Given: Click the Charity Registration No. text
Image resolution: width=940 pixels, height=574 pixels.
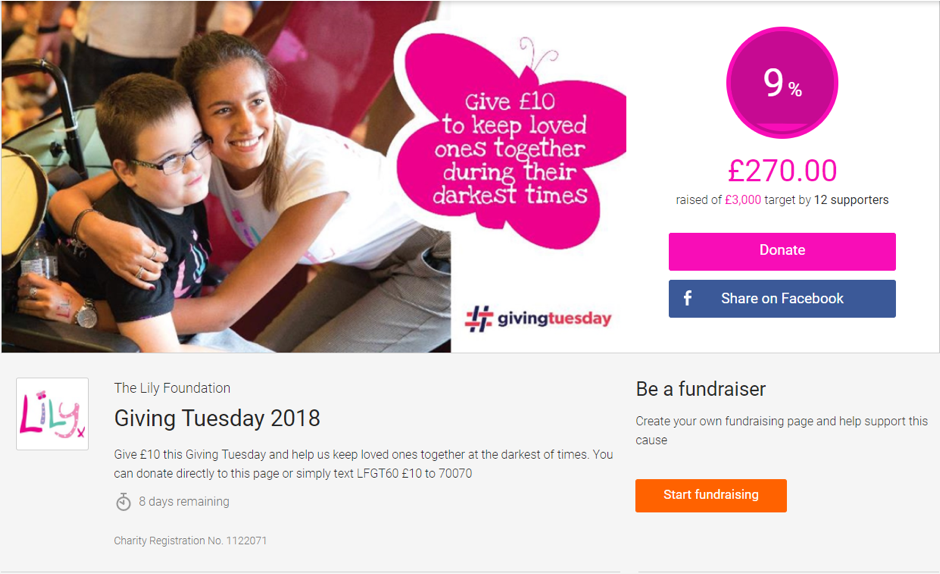Looking at the screenshot, I should point(190,540).
